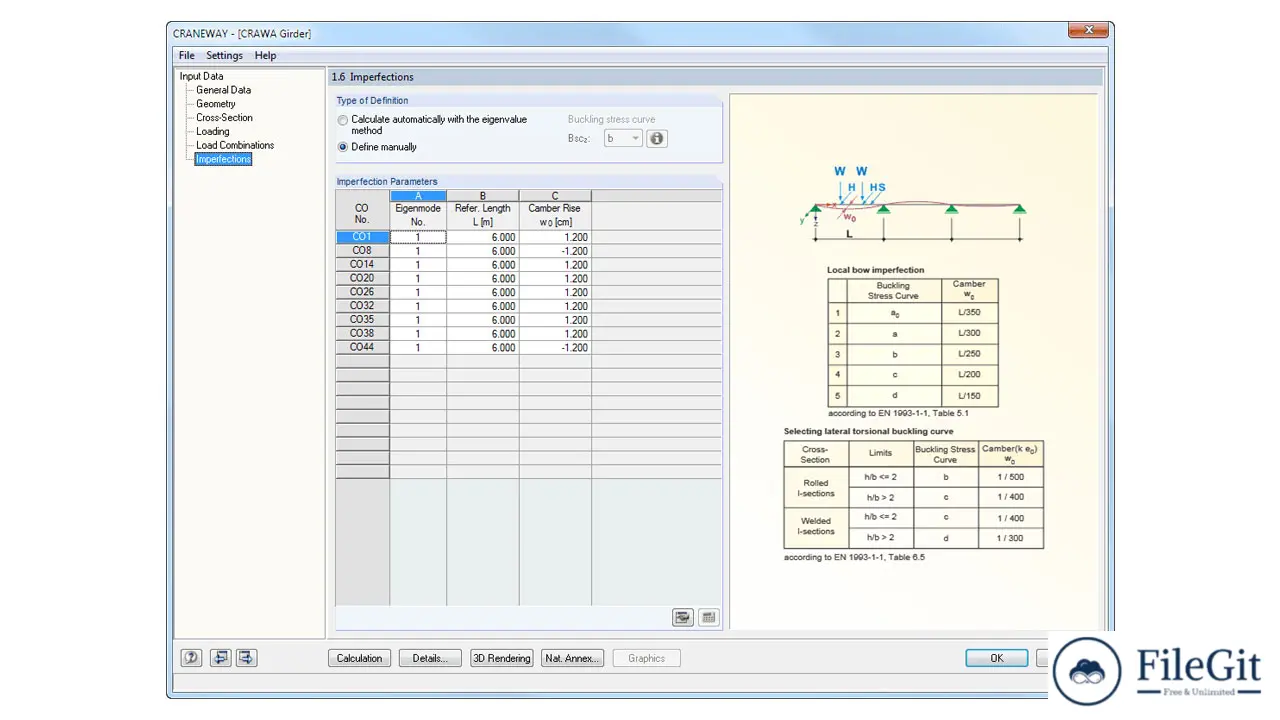Click the table settings icon beside export
This screenshot has height=720, width=1280.
[x=709, y=618]
